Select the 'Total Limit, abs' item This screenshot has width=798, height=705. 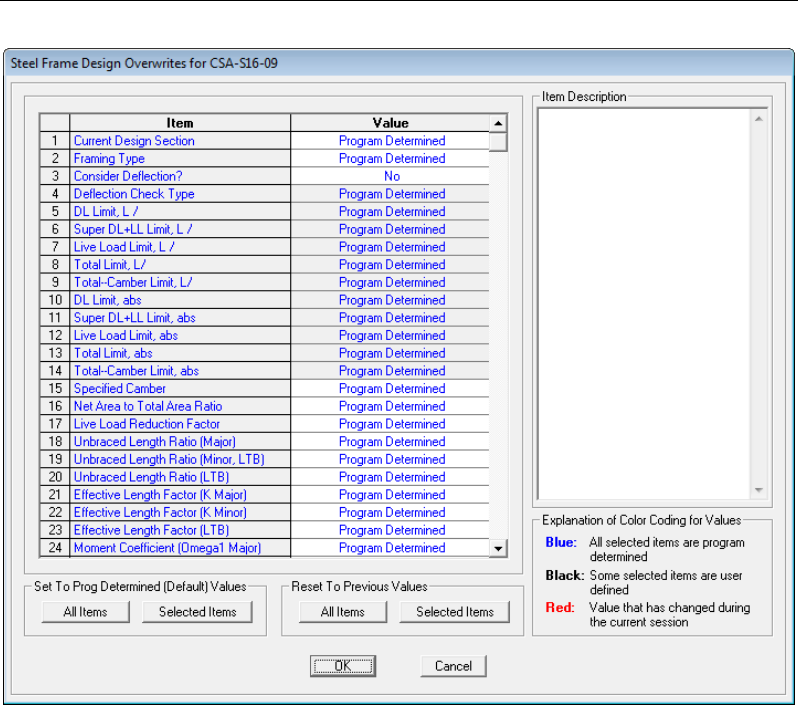coord(180,353)
